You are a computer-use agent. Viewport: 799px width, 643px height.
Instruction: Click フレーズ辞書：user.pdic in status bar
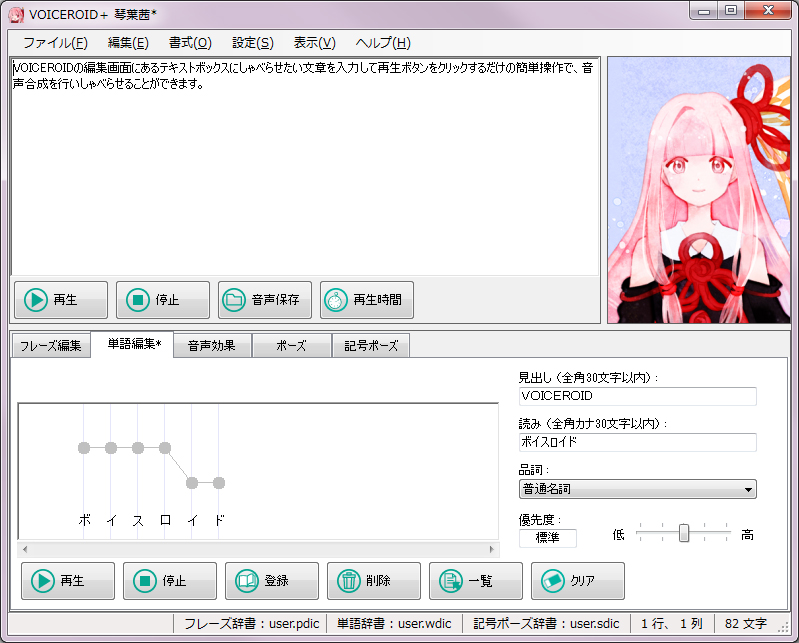[x=252, y=624]
